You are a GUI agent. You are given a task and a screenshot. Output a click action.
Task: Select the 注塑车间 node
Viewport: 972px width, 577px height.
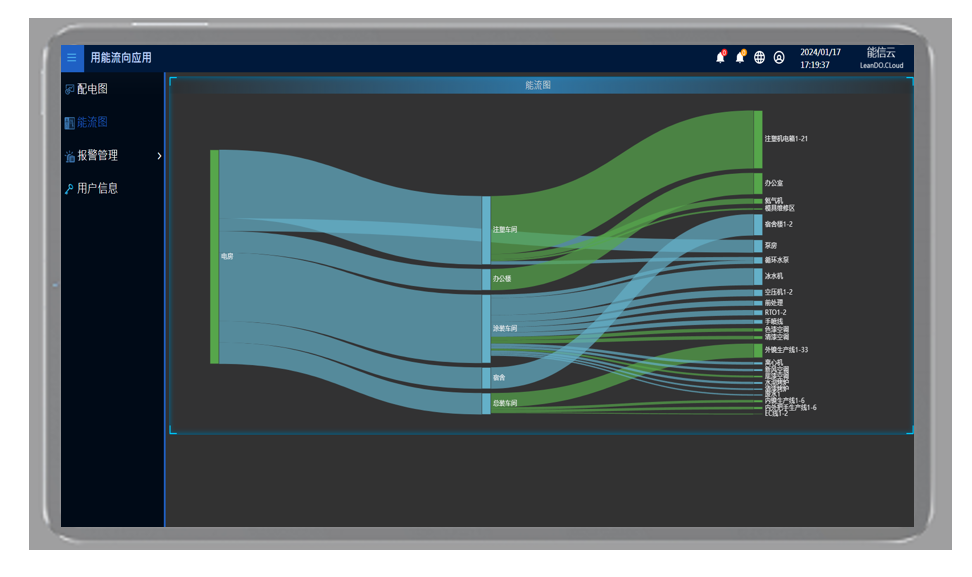tap(486, 230)
